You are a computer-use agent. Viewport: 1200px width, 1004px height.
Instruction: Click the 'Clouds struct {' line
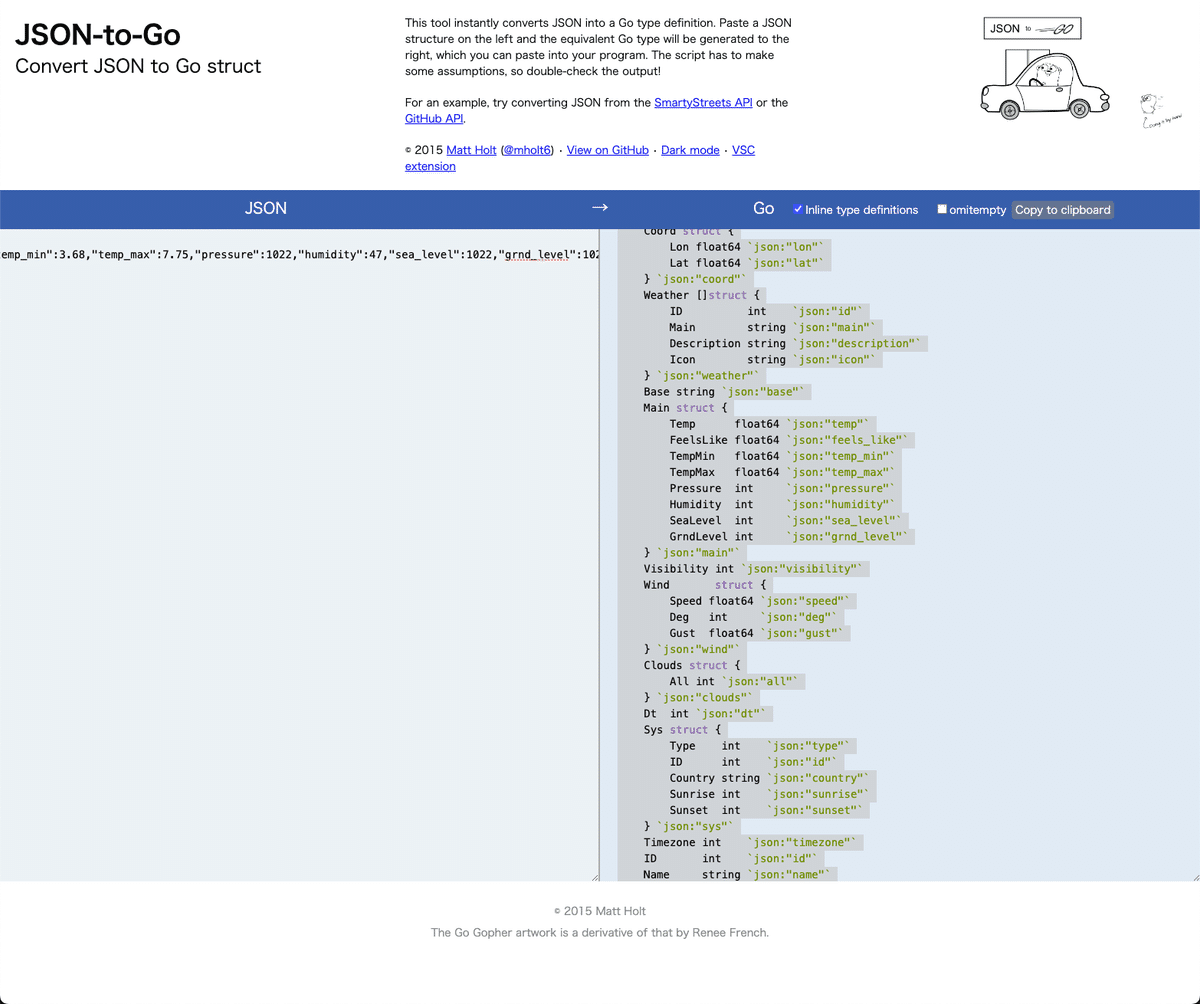[x=692, y=665]
